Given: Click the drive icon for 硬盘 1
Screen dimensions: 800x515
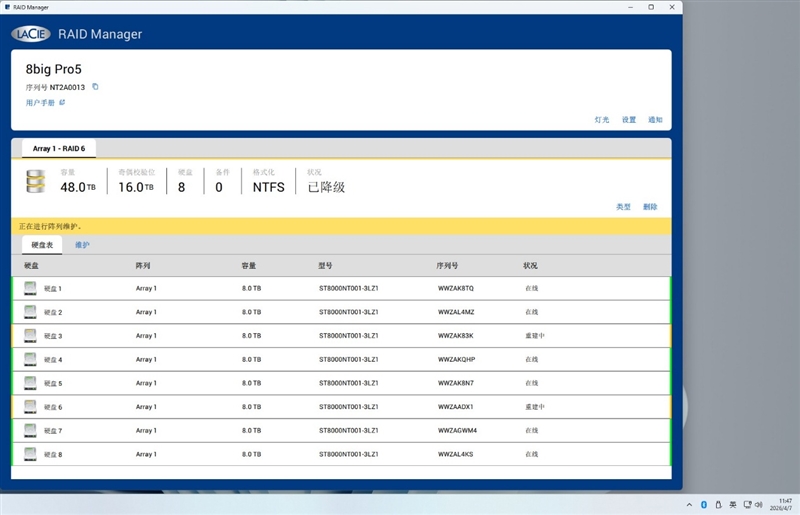Looking at the screenshot, I should [30, 288].
